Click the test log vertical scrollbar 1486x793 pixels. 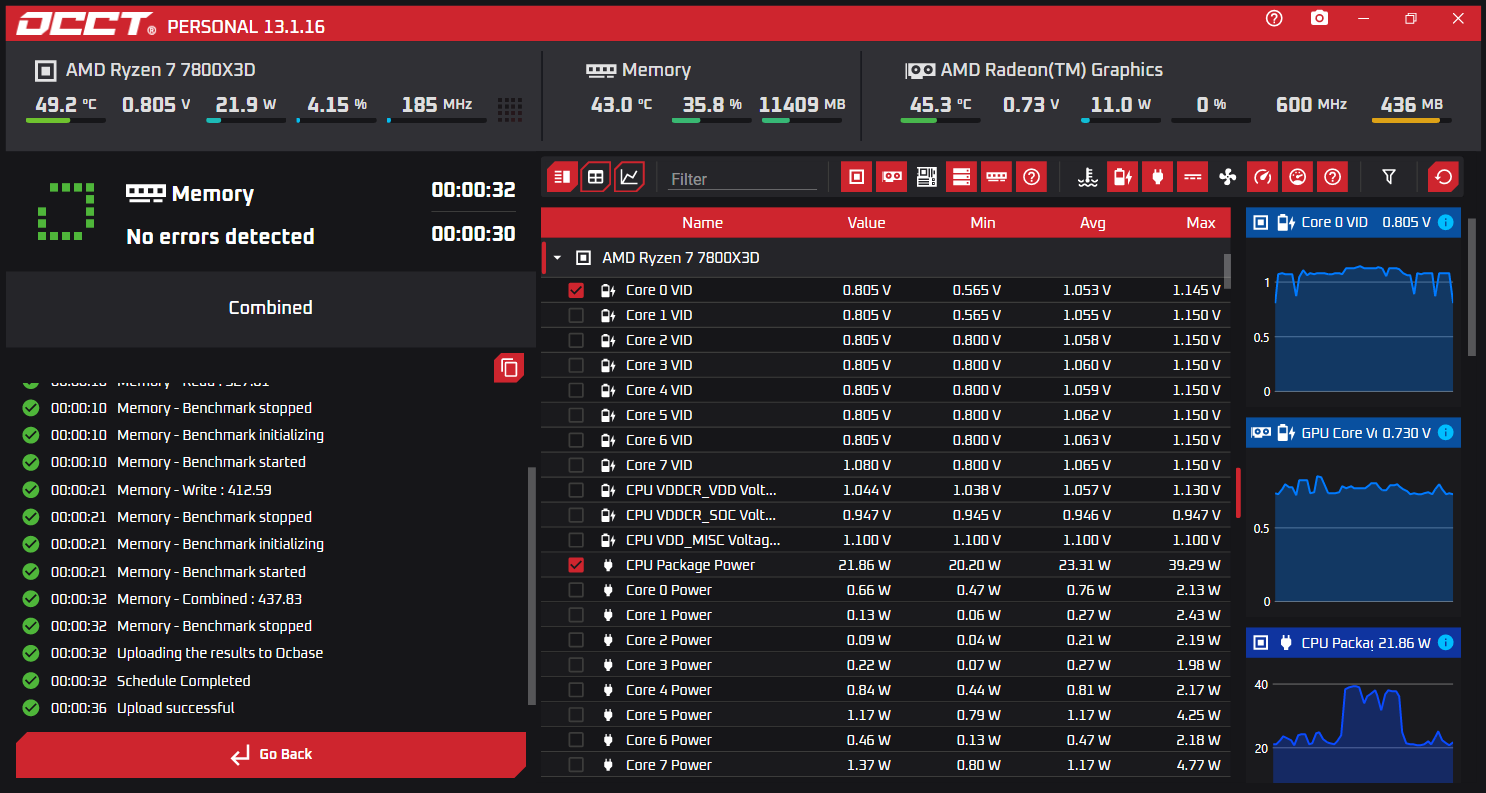(531, 585)
